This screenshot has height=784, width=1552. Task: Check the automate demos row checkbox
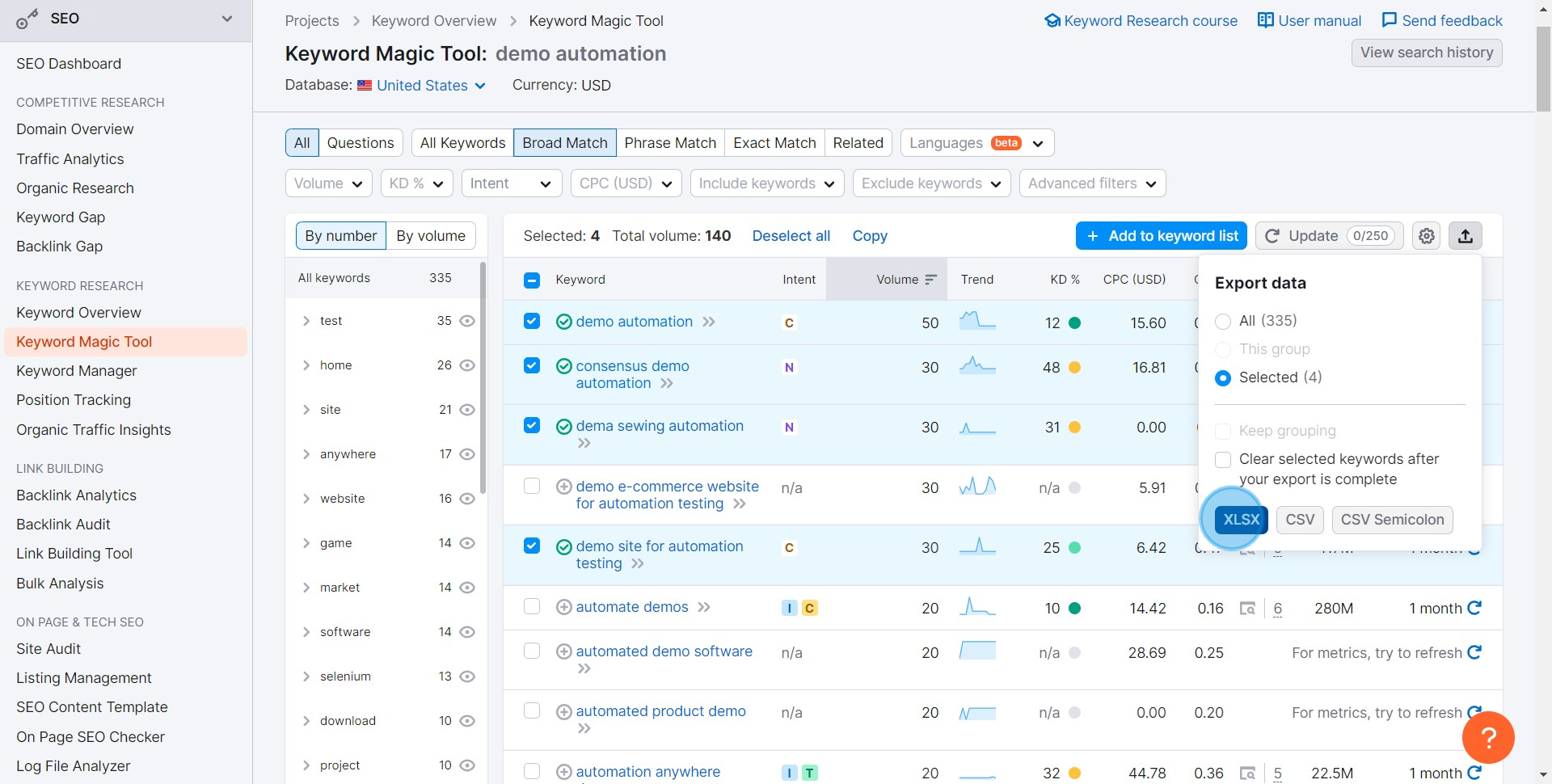click(x=532, y=606)
